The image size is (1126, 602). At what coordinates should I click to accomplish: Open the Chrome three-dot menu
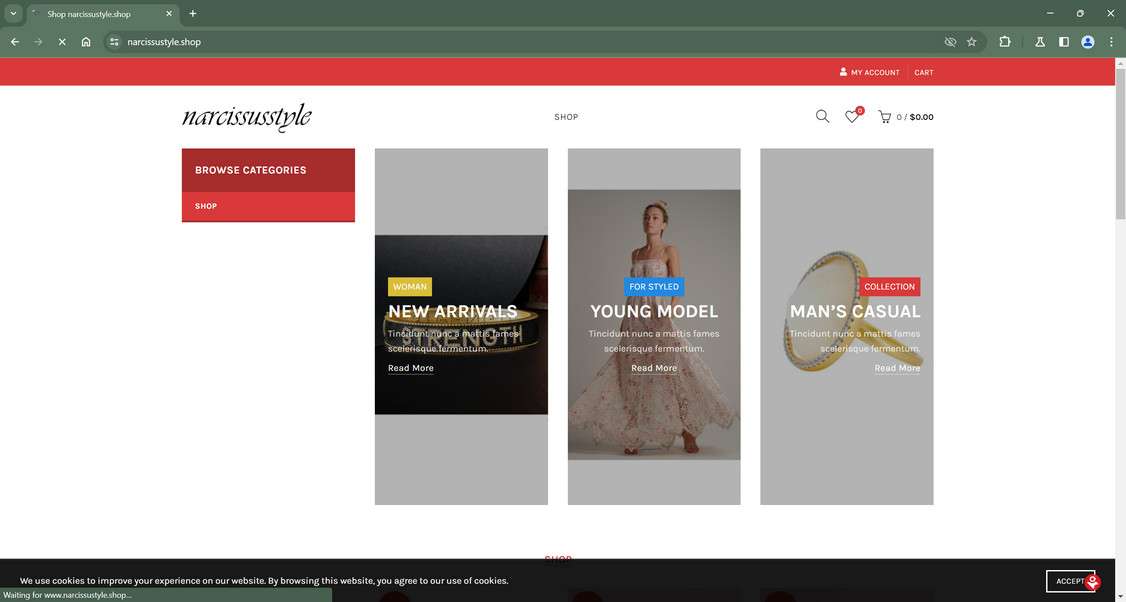coord(1111,42)
